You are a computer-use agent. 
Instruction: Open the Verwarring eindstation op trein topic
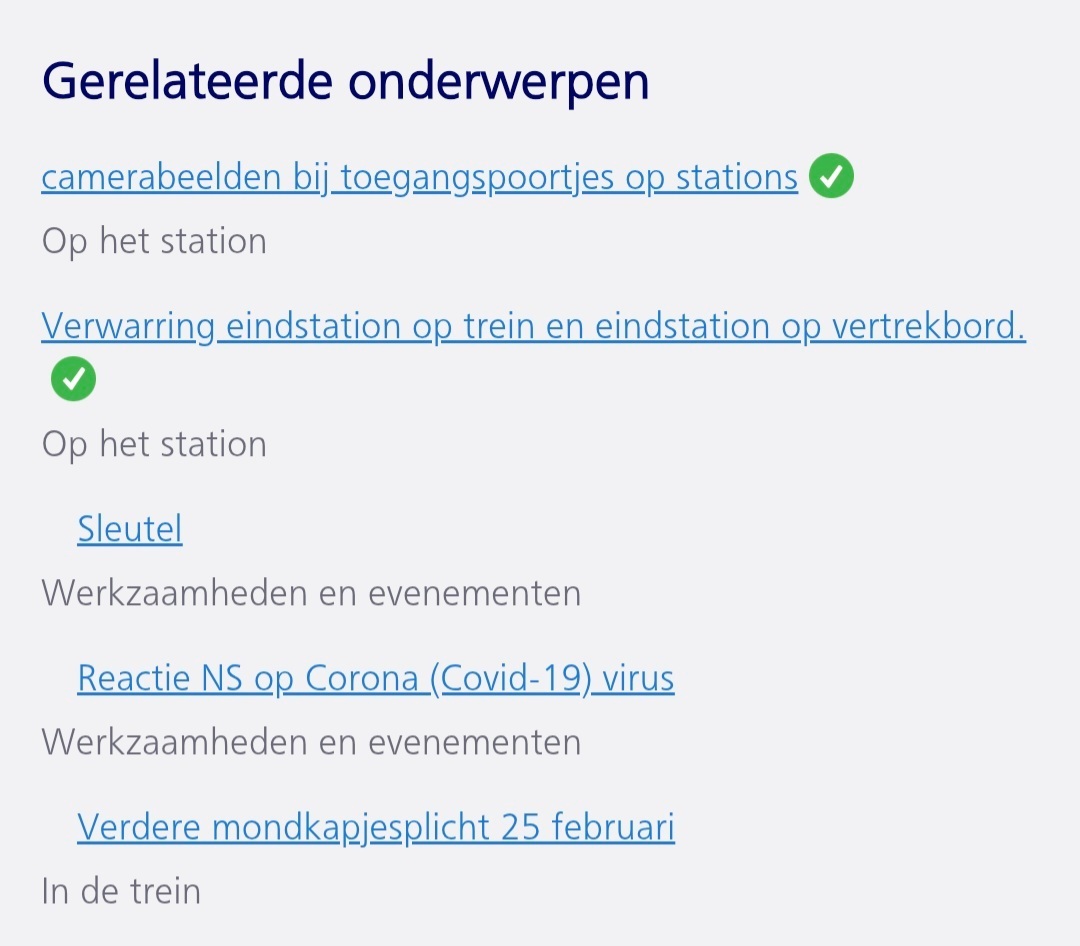click(533, 326)
